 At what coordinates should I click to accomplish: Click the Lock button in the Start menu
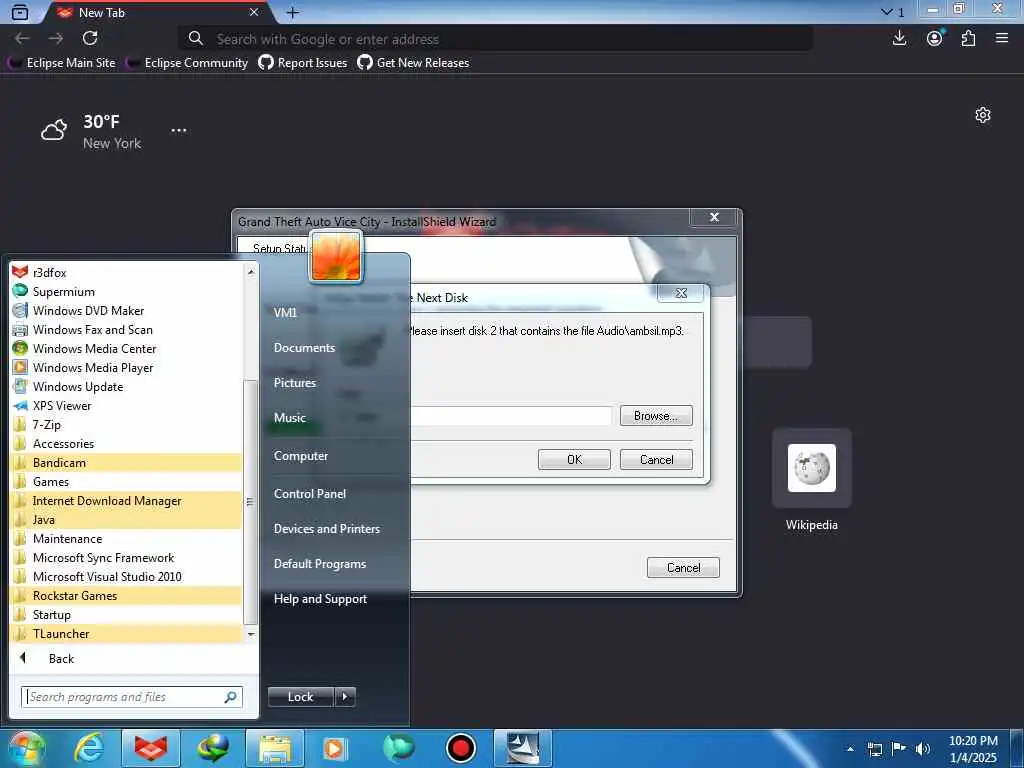tap(300, 697)
